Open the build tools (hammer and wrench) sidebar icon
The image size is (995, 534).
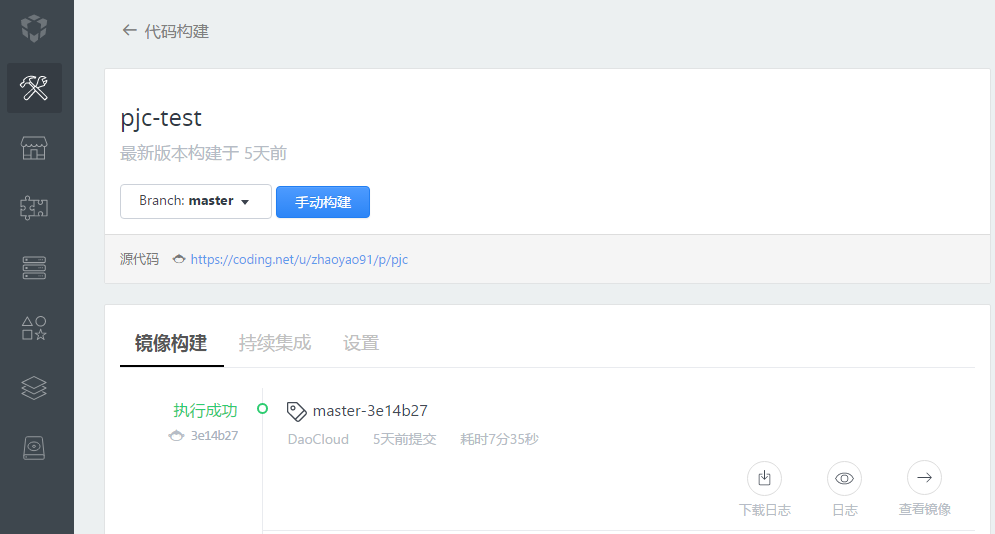click(x=34, y=88)
